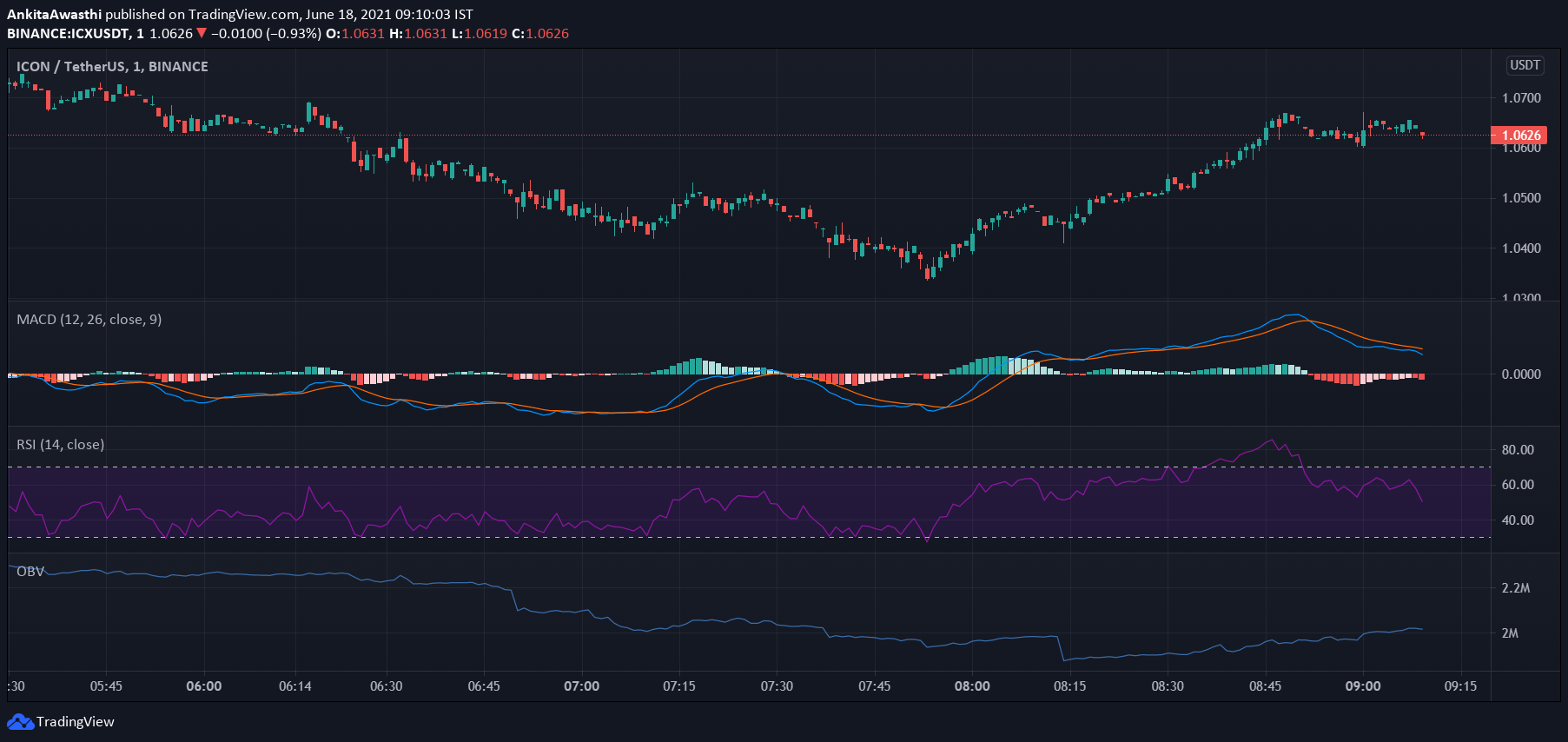Click the red 1.0626 current price tag
Screen dimensions: 1568x742
tap(1518, 135)
